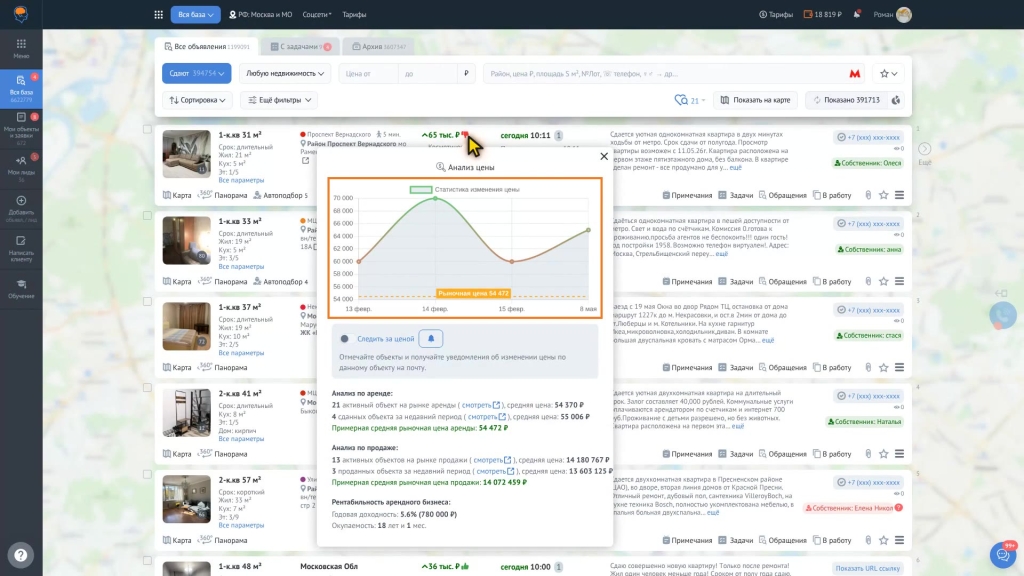Click the 8 мая data point on chart

pos(588,230)
